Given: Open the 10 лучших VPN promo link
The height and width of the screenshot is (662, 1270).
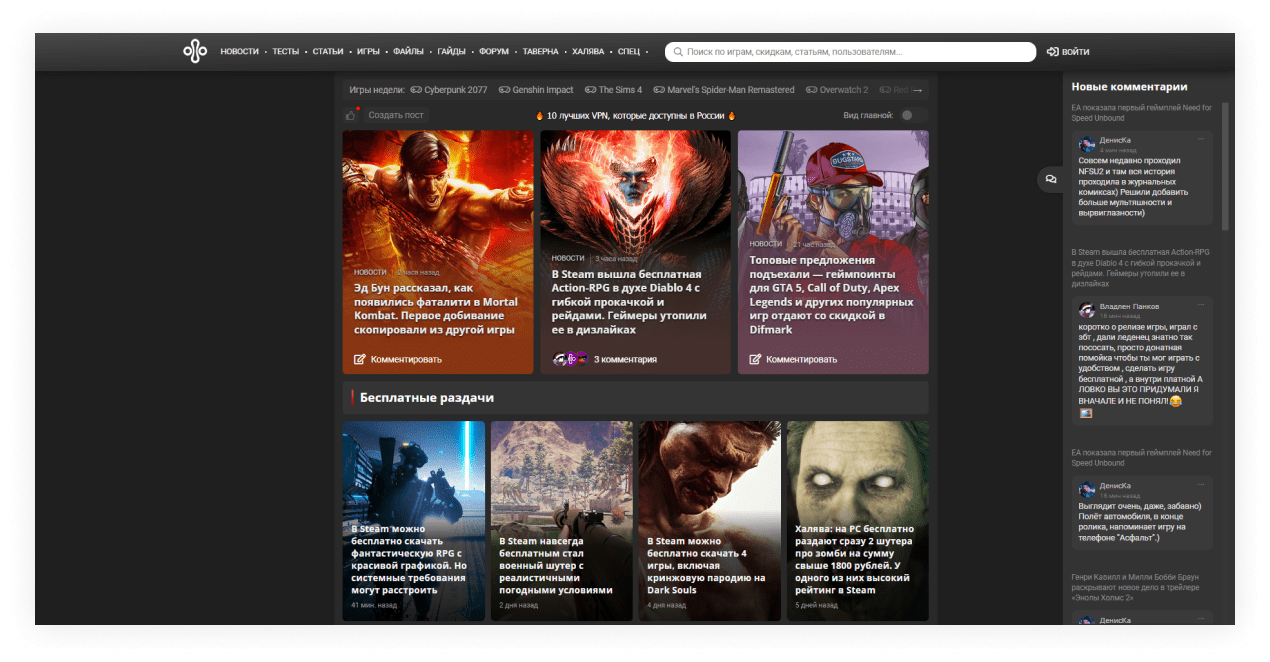Looking at the screenshot, I should coord(635,116).
